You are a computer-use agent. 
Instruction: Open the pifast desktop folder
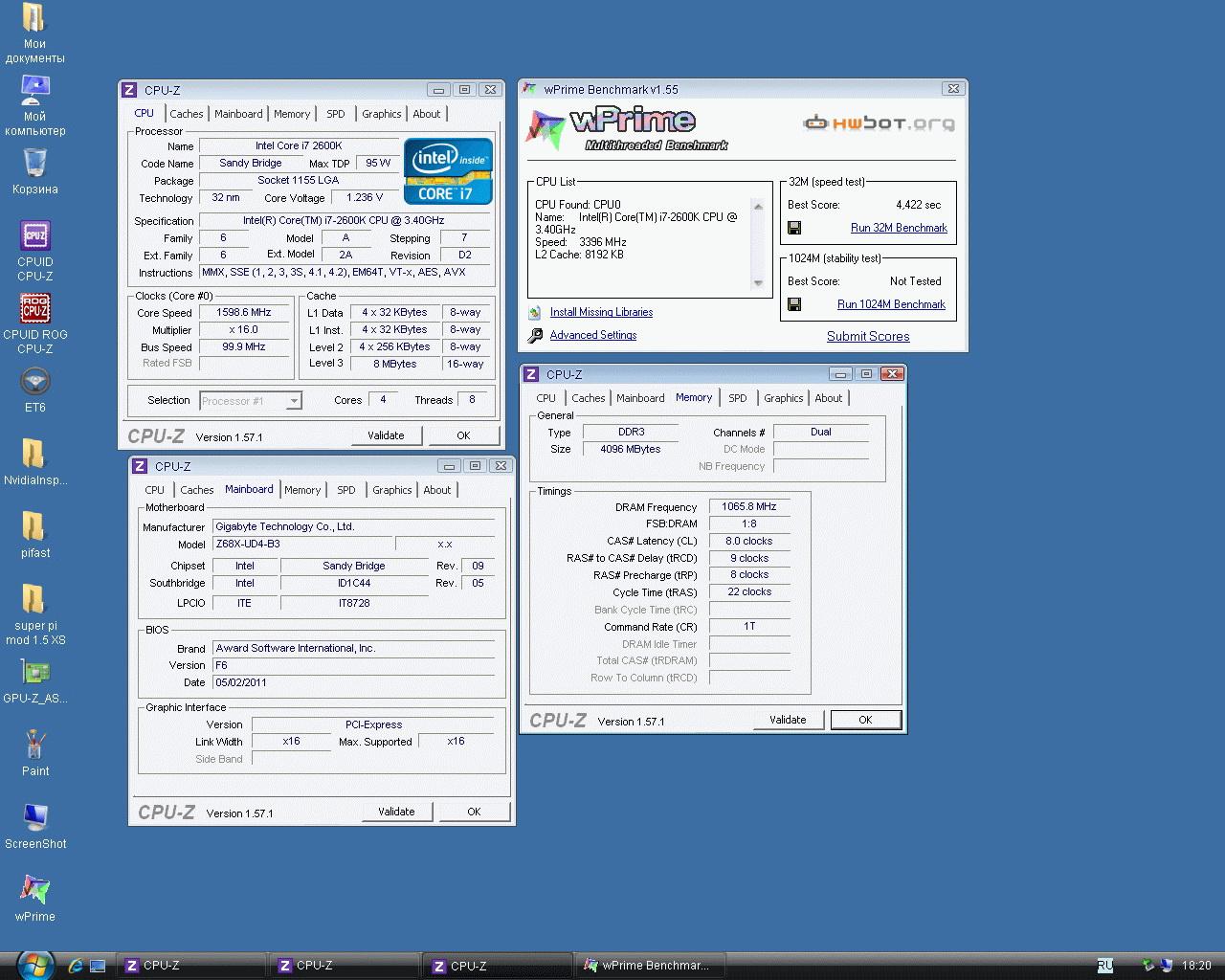click(x=34, y=535)
